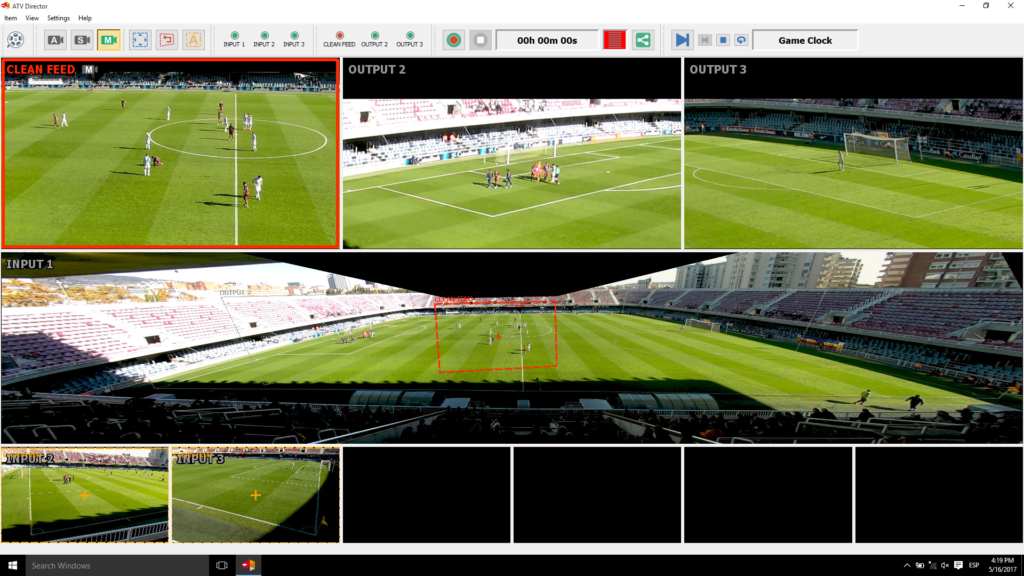The width and height of the screenshot is (1024, 576).
Task: Start recording with the red record button
Action: pyautogui.click(x=453, y=40)
